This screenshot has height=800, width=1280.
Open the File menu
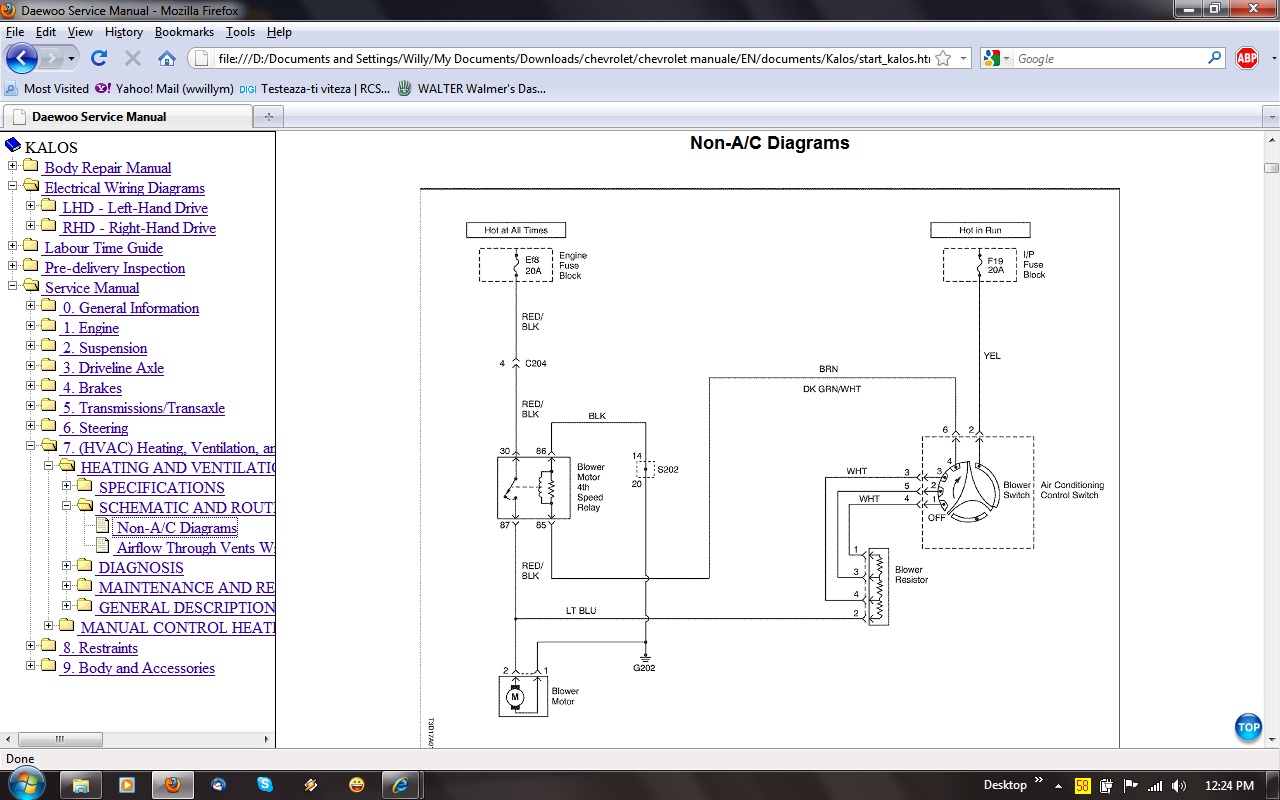click(14, 32)
